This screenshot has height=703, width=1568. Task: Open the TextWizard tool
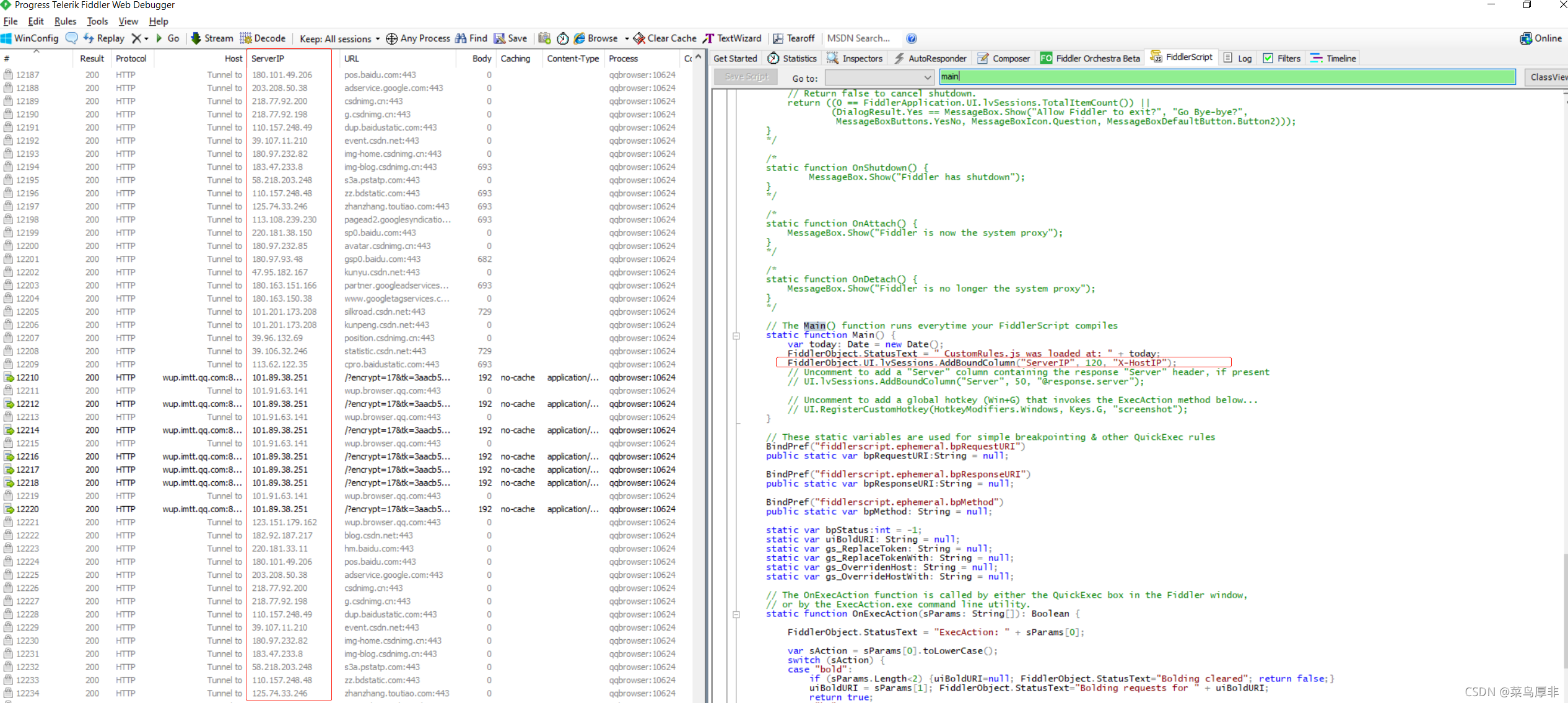coord(732,38)
